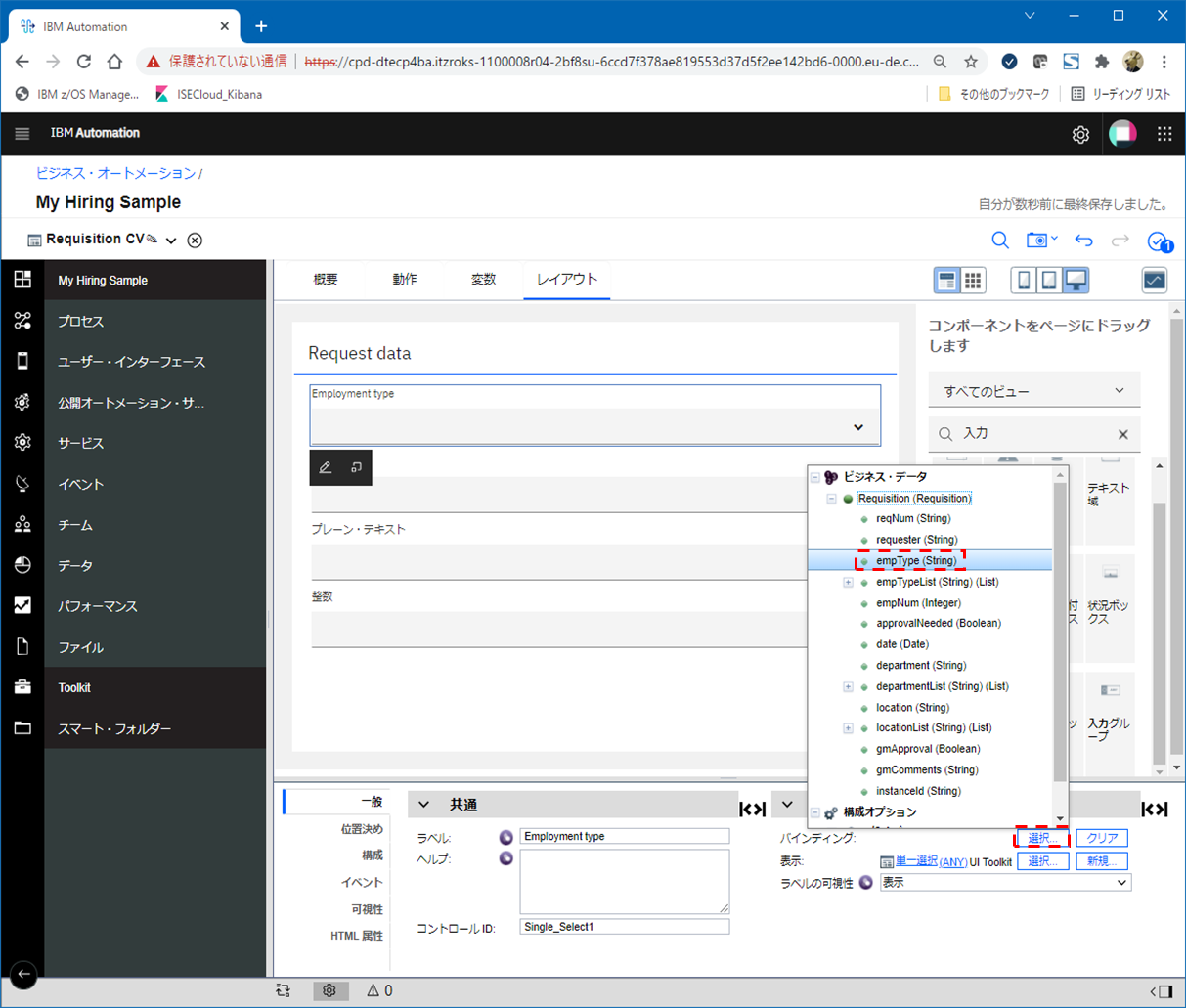The image size is (1186, 1008).
Task: Click the expand icon next to pencil
Action: [356, 467]
